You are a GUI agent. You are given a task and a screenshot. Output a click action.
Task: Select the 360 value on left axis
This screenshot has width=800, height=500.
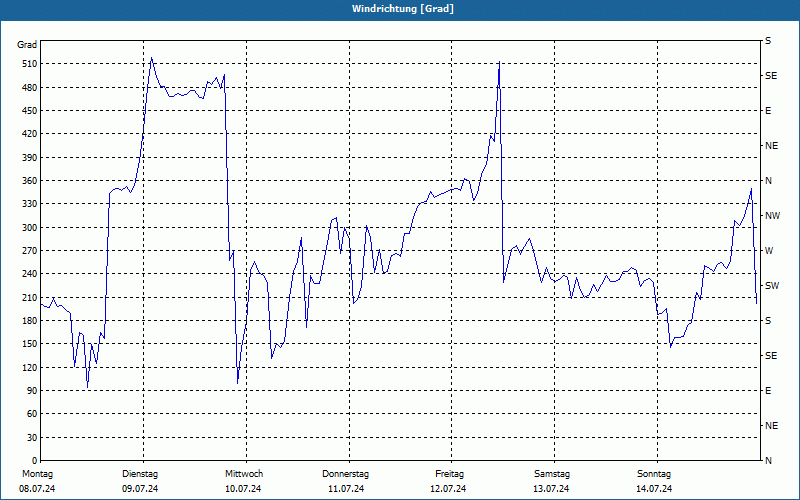(x=31, y=181)
